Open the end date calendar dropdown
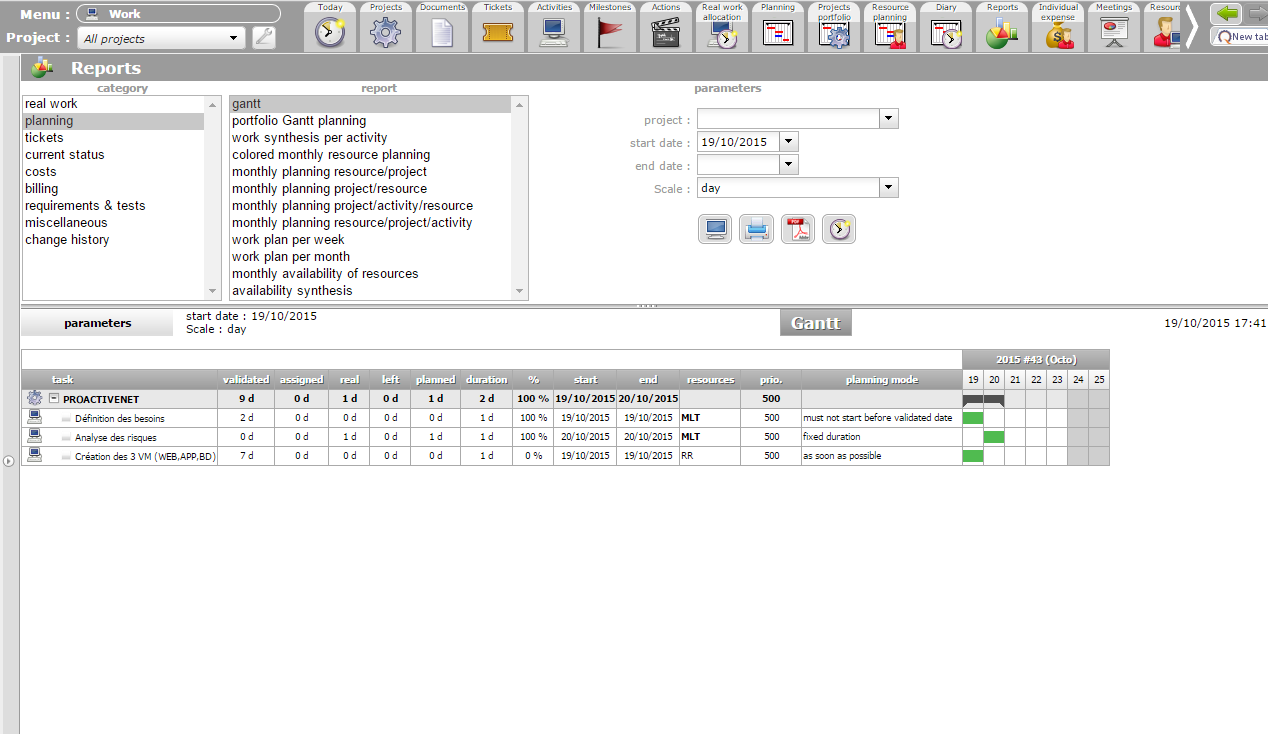Screen dimensions: 1268x734 (x=788, y=165)
